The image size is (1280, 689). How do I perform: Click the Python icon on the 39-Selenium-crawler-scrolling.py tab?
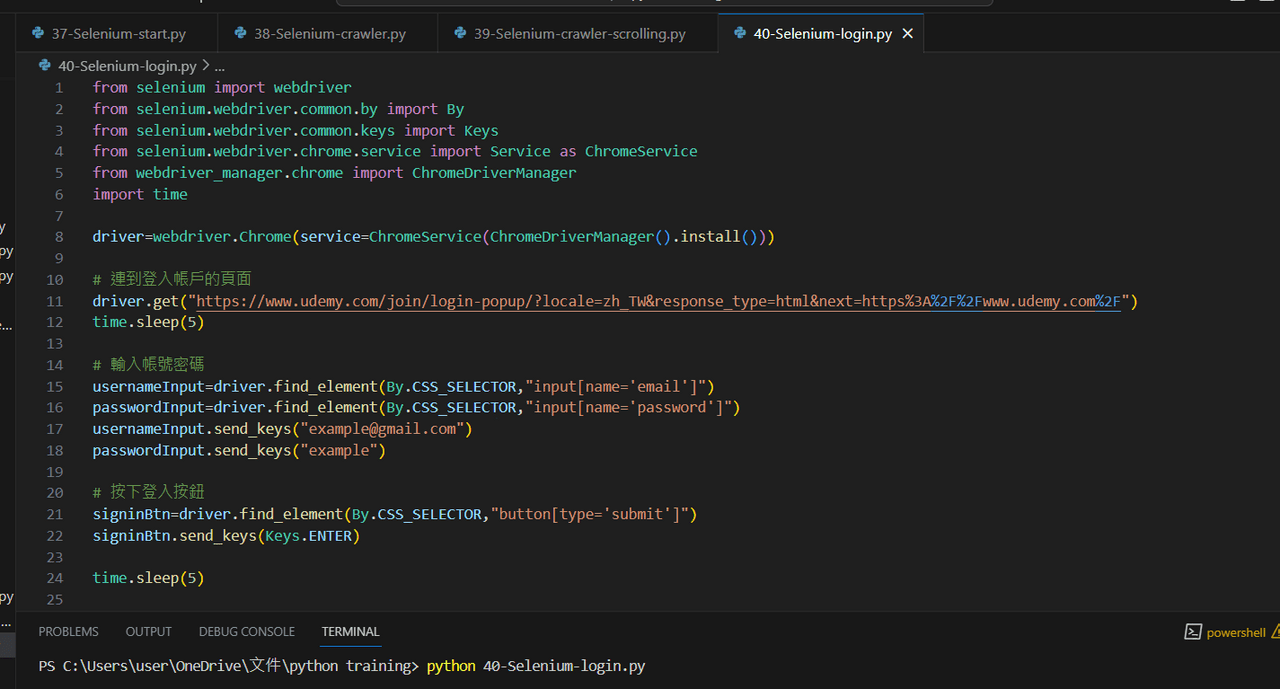[x=461, y=33]
